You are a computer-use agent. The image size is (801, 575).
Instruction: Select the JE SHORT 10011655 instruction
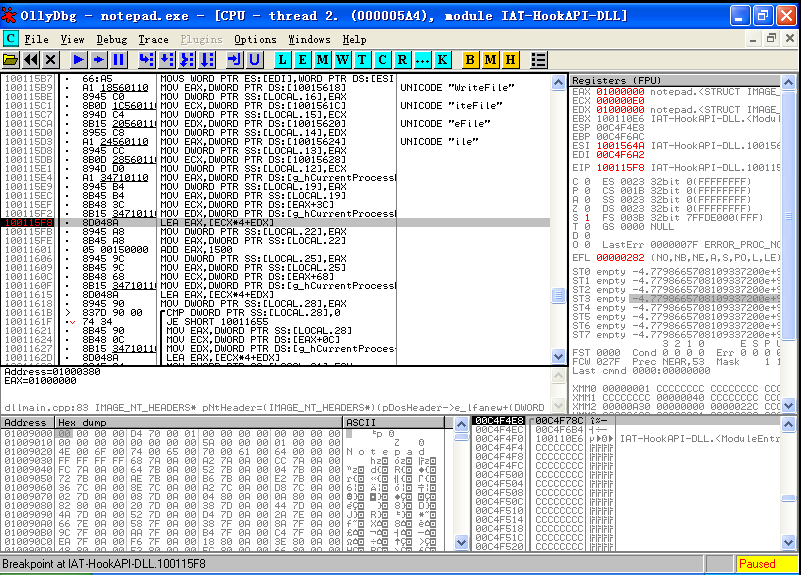[x=217, y=322]
